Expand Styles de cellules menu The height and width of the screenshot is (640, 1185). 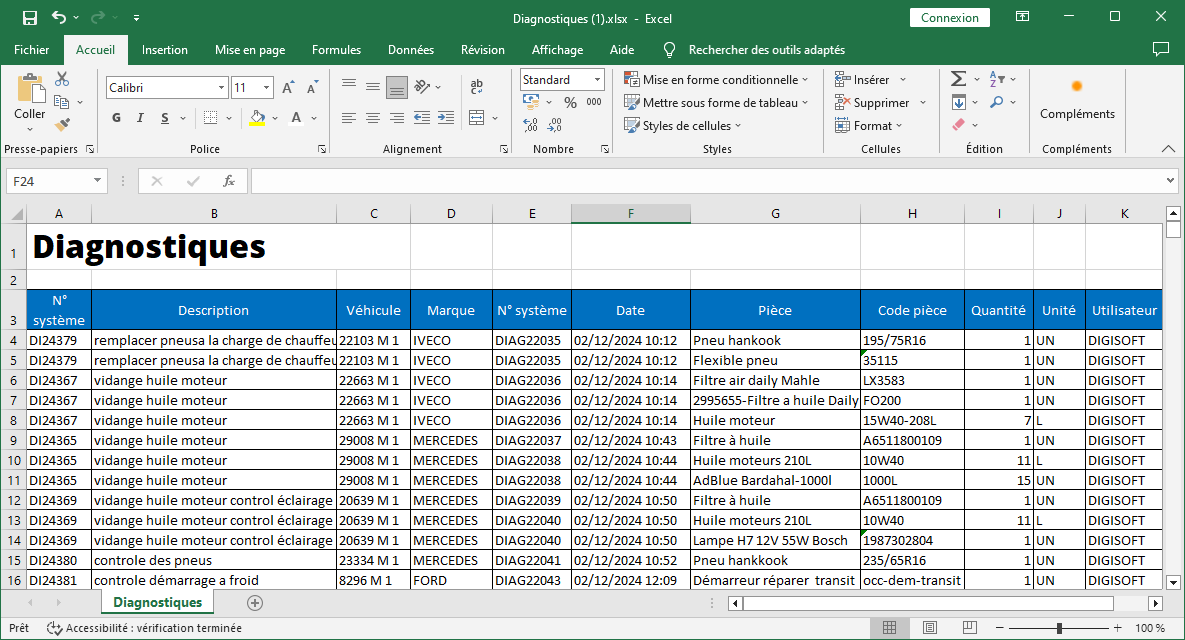tap(682, 125)
